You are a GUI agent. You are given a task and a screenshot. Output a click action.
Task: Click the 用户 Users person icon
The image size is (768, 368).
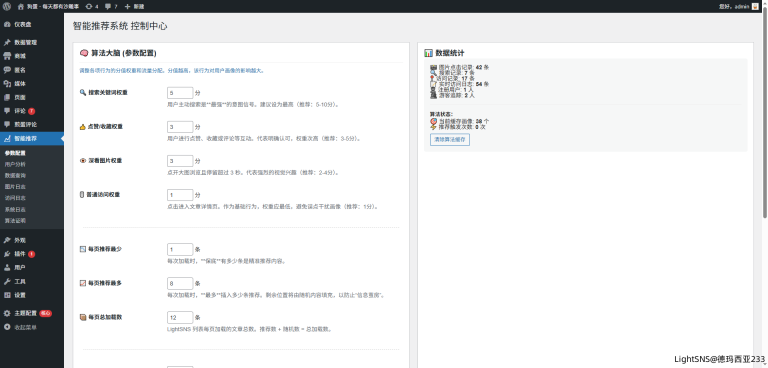(7, 268)
